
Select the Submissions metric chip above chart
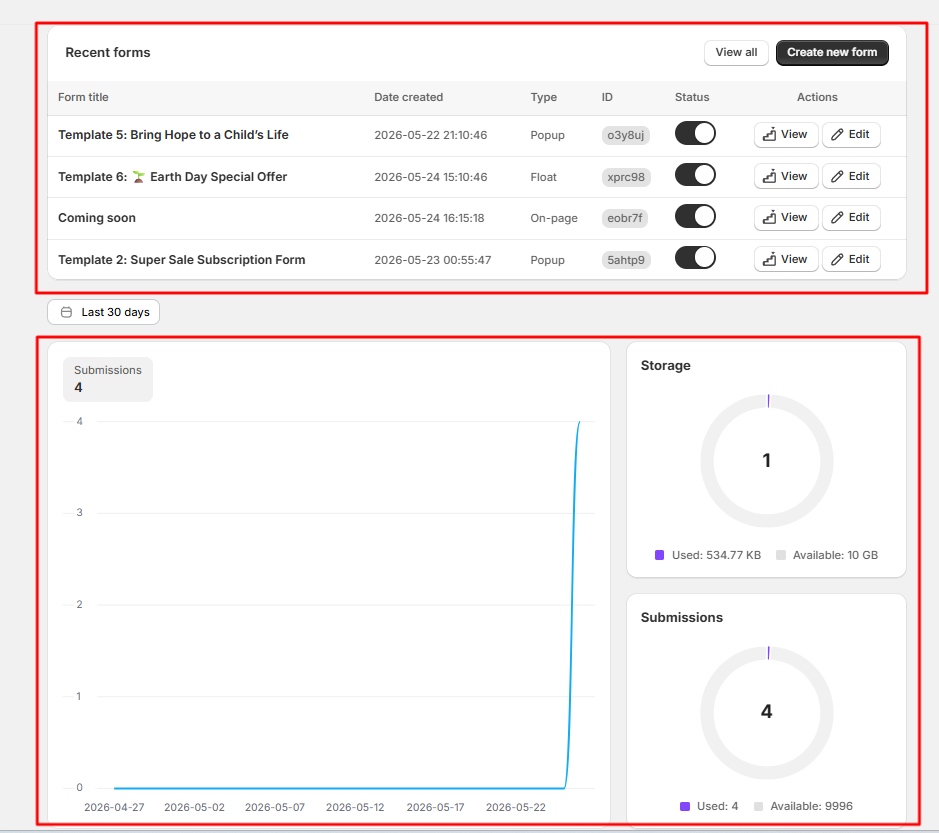(108, 379)
